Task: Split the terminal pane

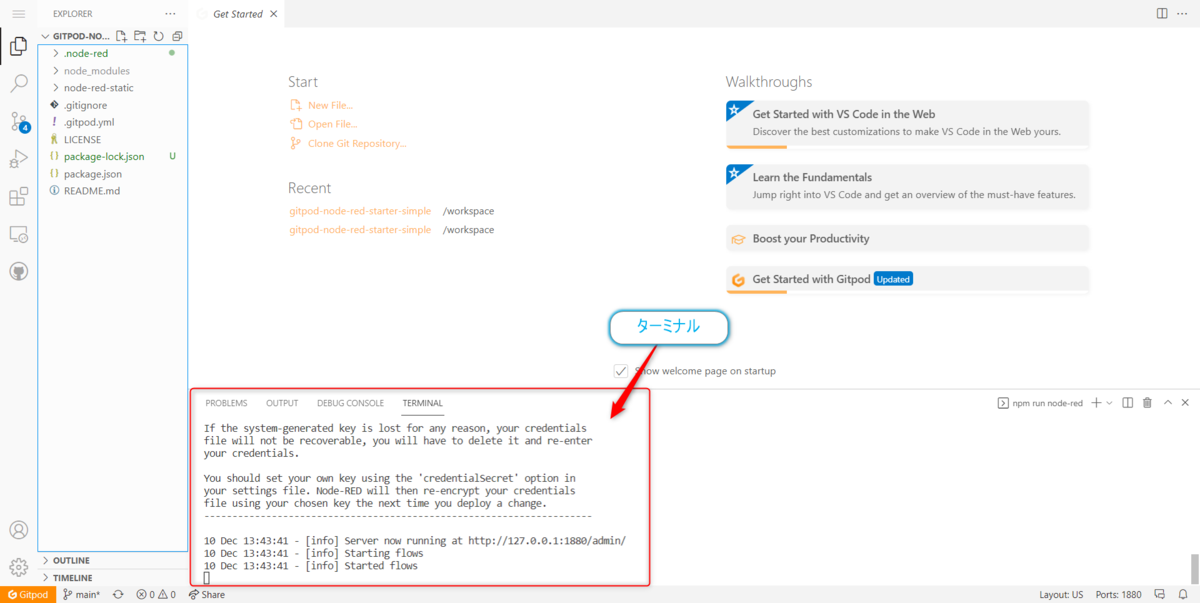Action: coord(1128,403)
